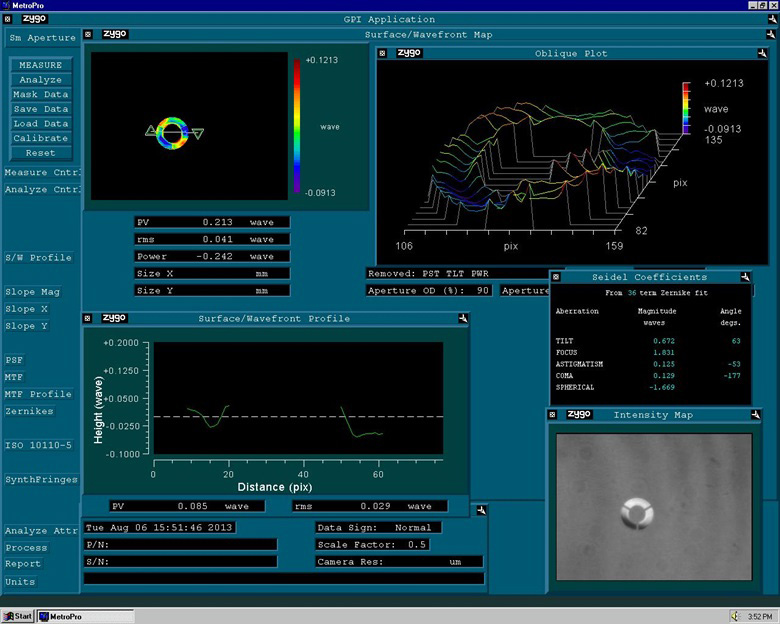Screen dimensions: 780x624
Task: Toggle the Removed: PST TLT PWR control
Action: (x=431, y=273)
